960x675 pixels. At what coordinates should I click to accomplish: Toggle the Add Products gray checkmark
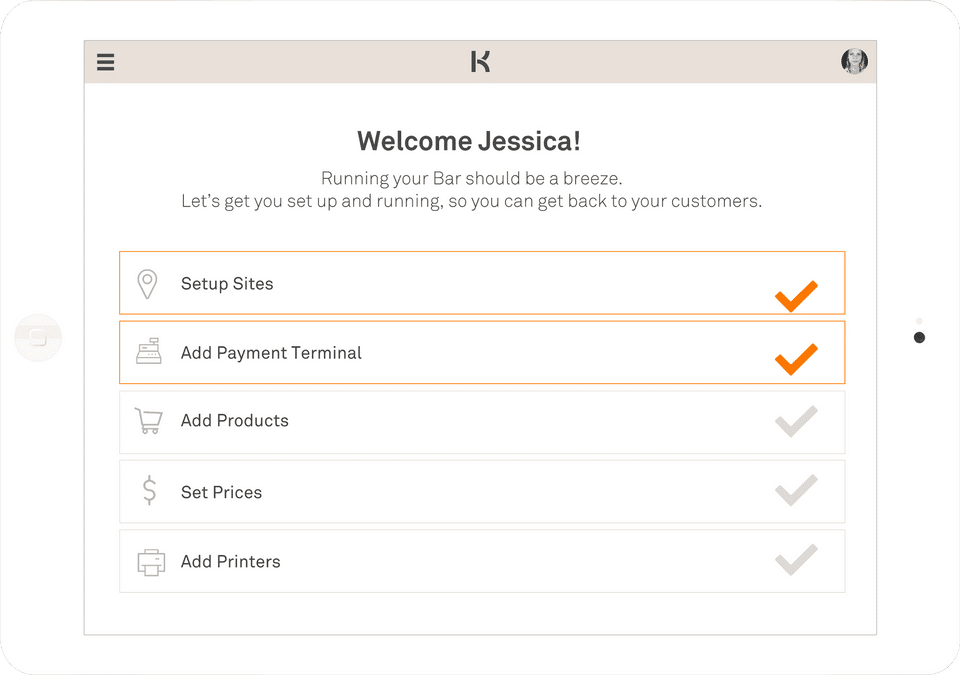(x=796, y=422)
